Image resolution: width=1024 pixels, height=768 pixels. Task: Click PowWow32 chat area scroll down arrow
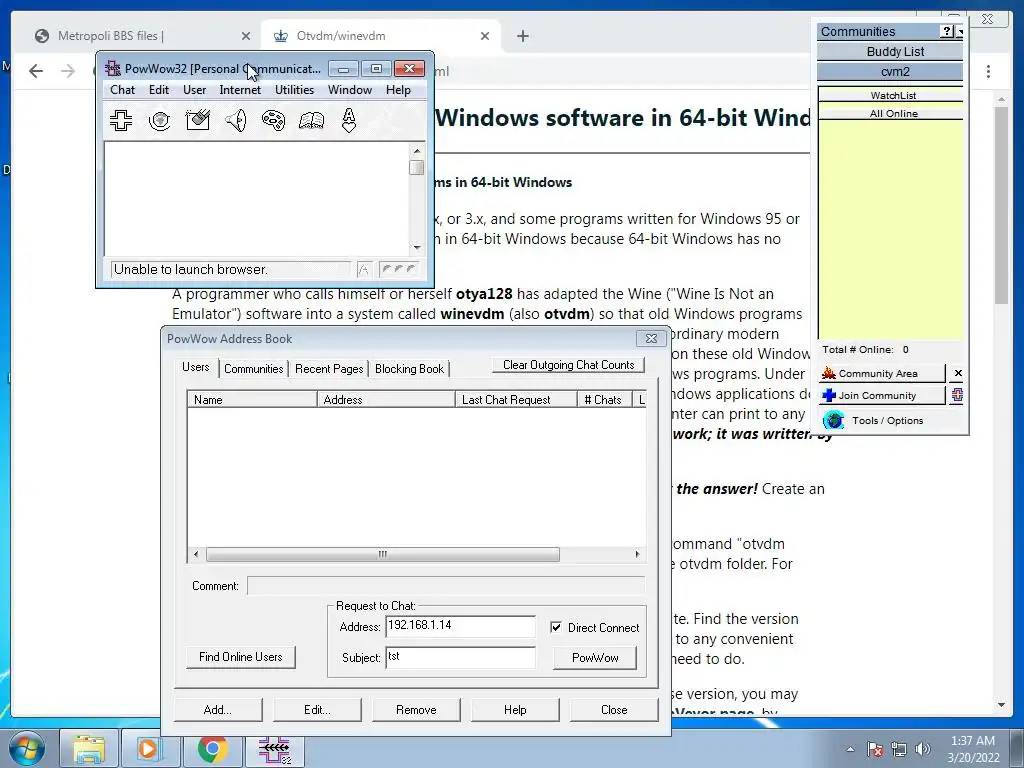tap(417, 248)
